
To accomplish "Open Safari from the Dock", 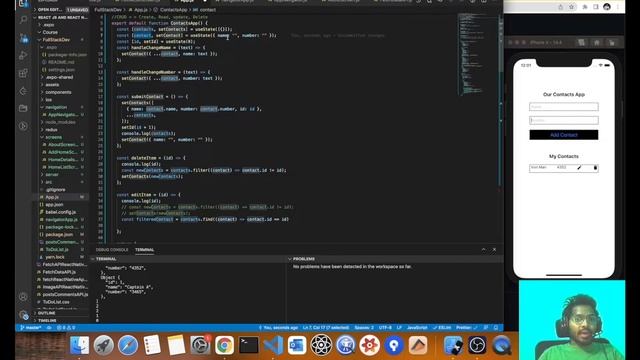I will click(128, 345).
